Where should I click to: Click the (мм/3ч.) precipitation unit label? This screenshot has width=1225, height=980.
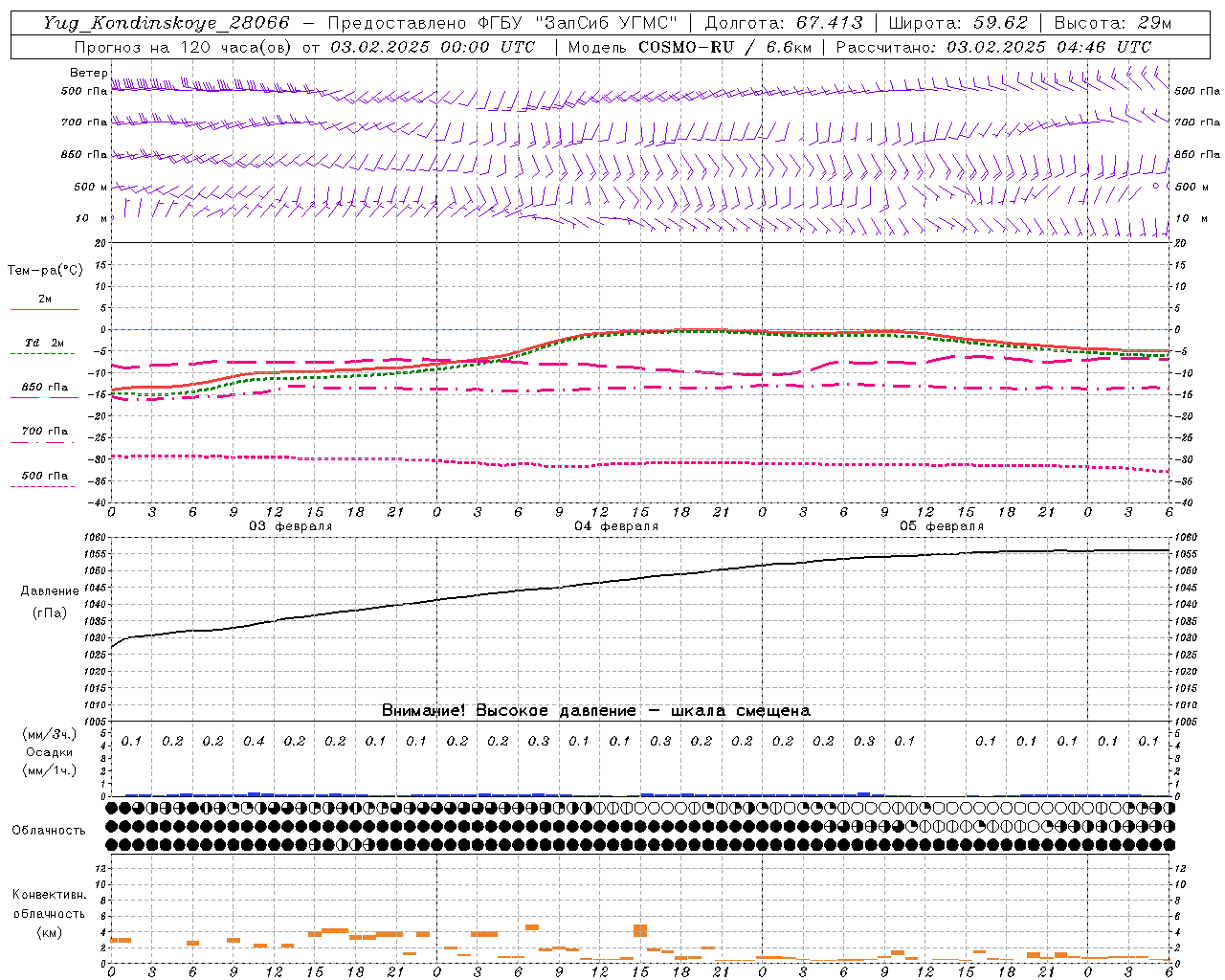click(50, 734)
